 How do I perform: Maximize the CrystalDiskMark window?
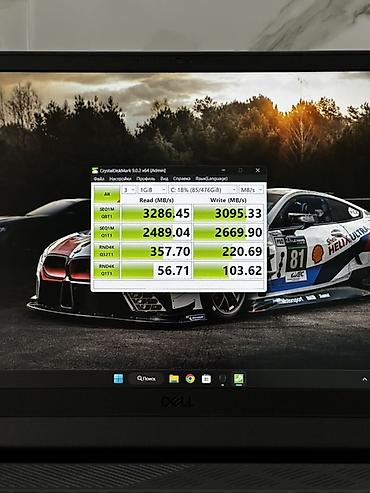[x=240, y=170]
